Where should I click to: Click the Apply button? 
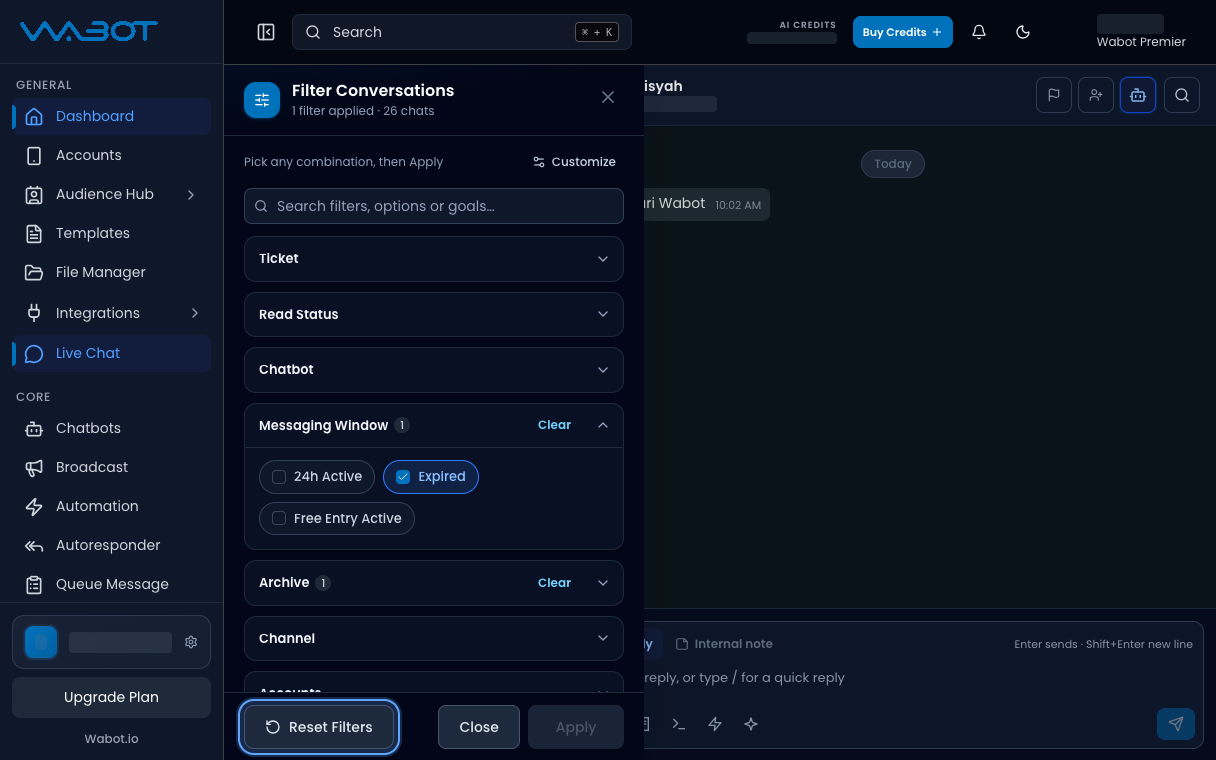576,727
